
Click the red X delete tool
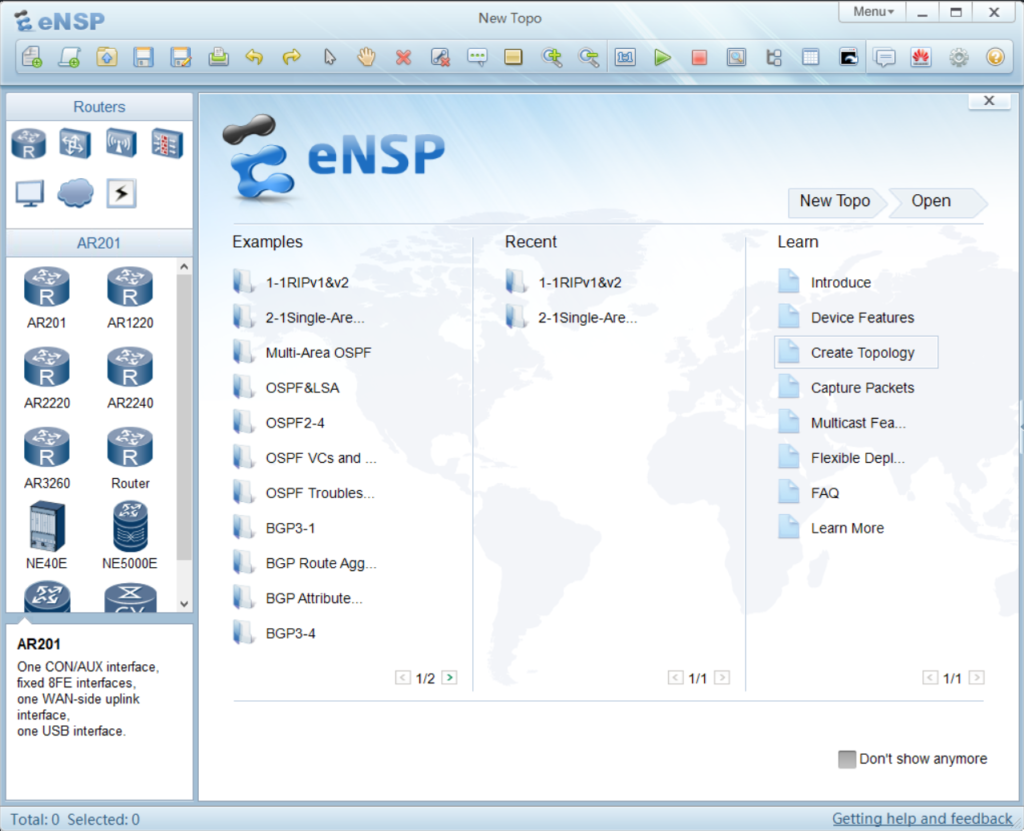pyautogui.click(x=404, y=57)
